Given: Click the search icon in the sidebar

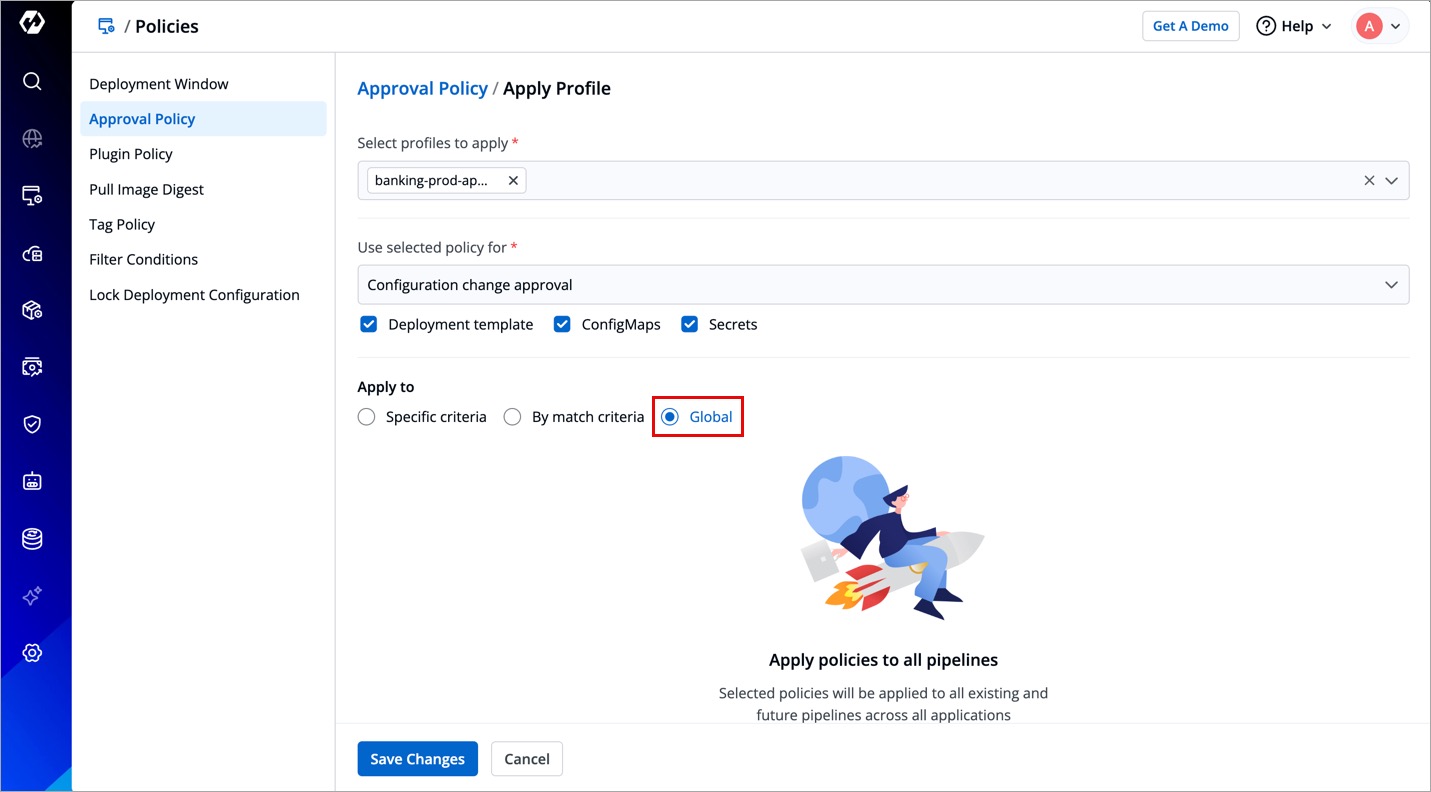Looking at the screenshot, I should [x=32, y=81].
